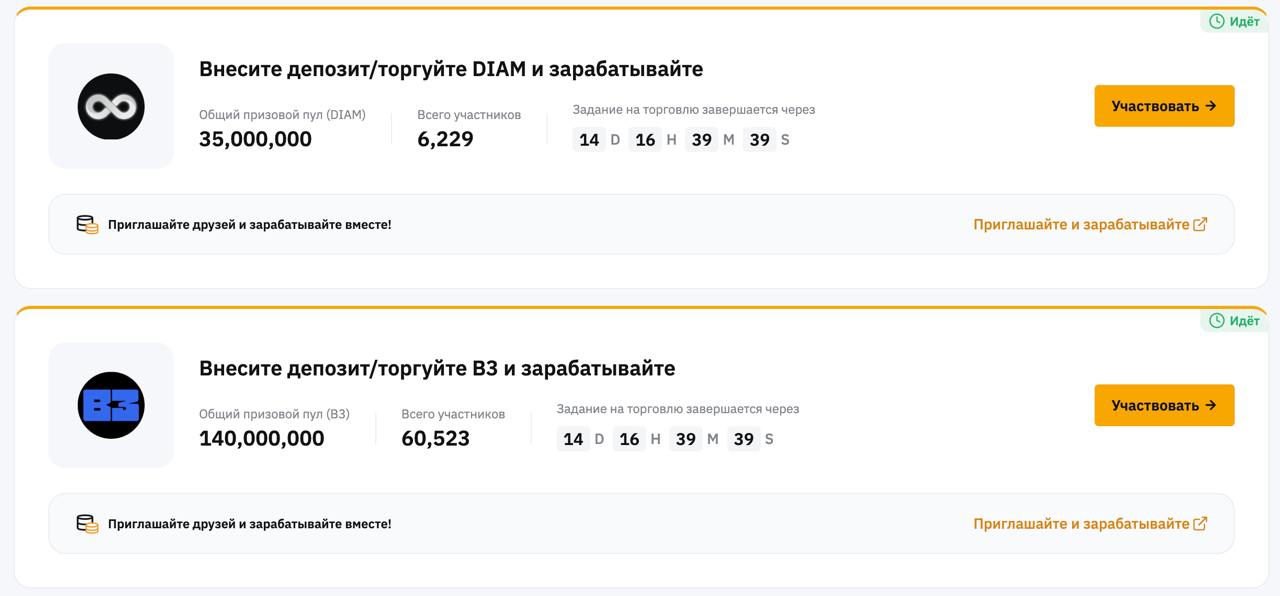Open the 'Внесите депозит/торгуйте DIAM' title
This screenshot has width=1280, height=596.
tap(451, 69)
